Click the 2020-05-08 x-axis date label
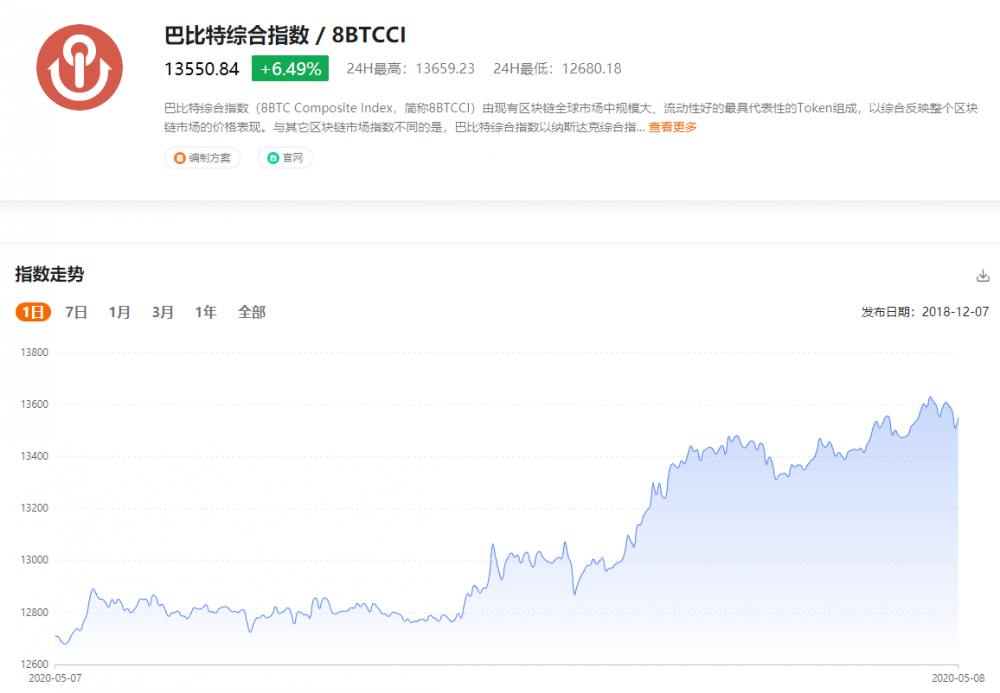Viewport: 1000px width, 693px height. point(958,678)
